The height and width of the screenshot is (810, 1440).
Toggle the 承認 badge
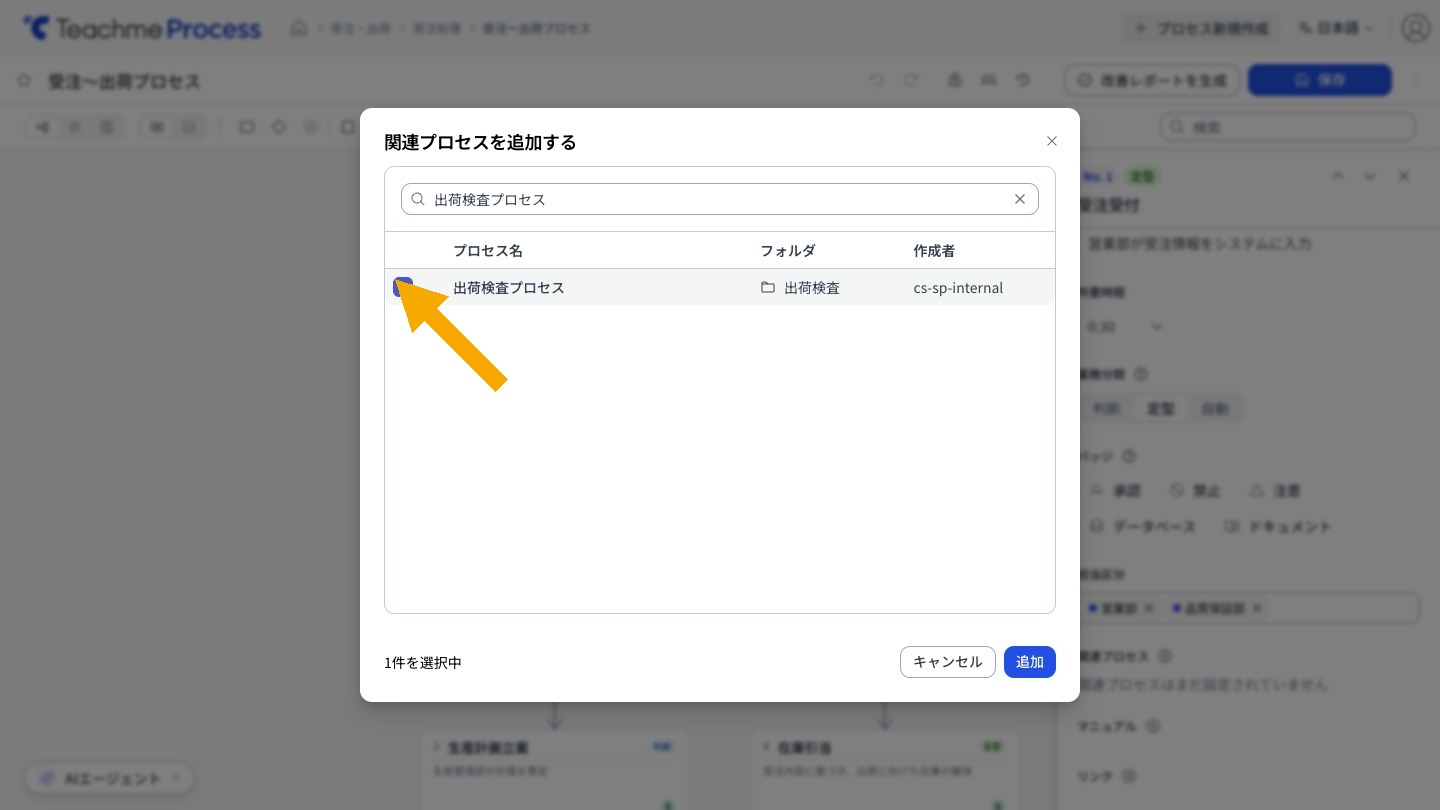click(x=1115, y=491)
